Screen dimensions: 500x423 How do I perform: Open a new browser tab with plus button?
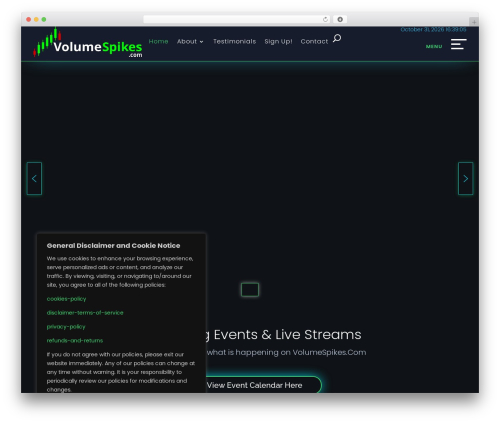474,22
